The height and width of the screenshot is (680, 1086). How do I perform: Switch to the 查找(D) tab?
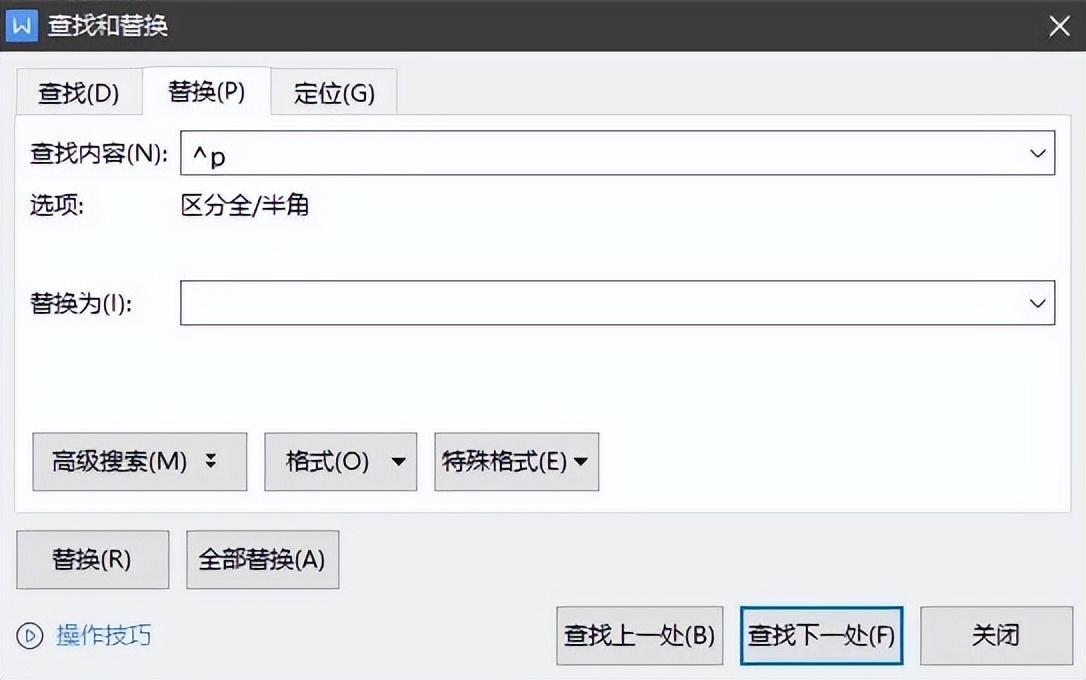[x=78, y=94]
